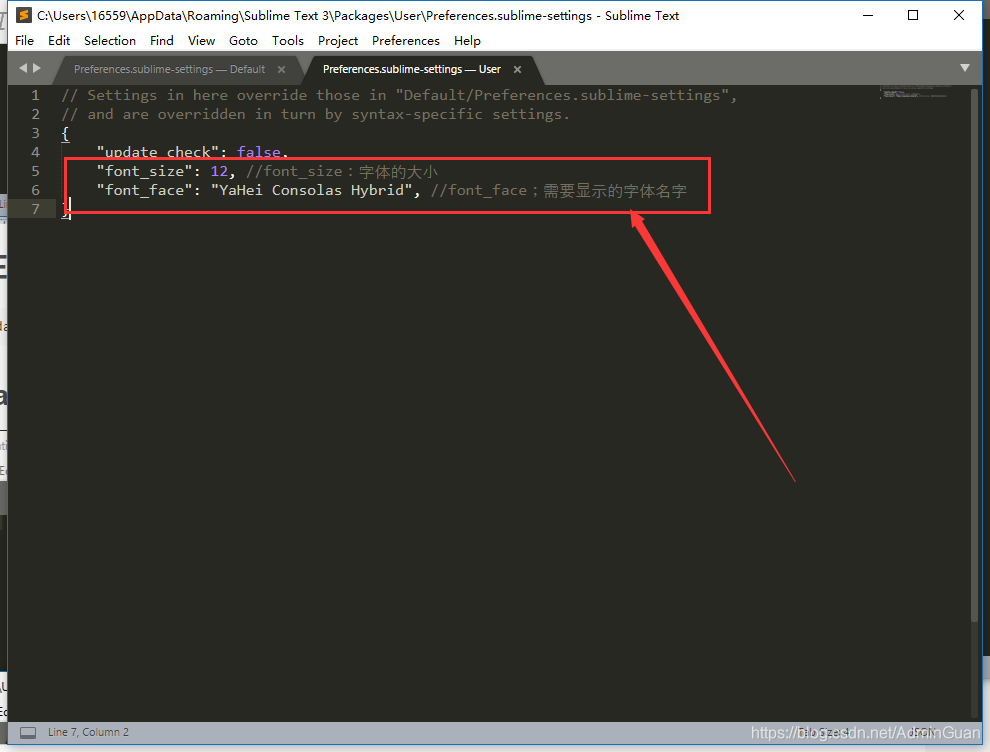Open the tab overflow dropdown arrow
990x752 pixels.
click(x=964, y=68)
